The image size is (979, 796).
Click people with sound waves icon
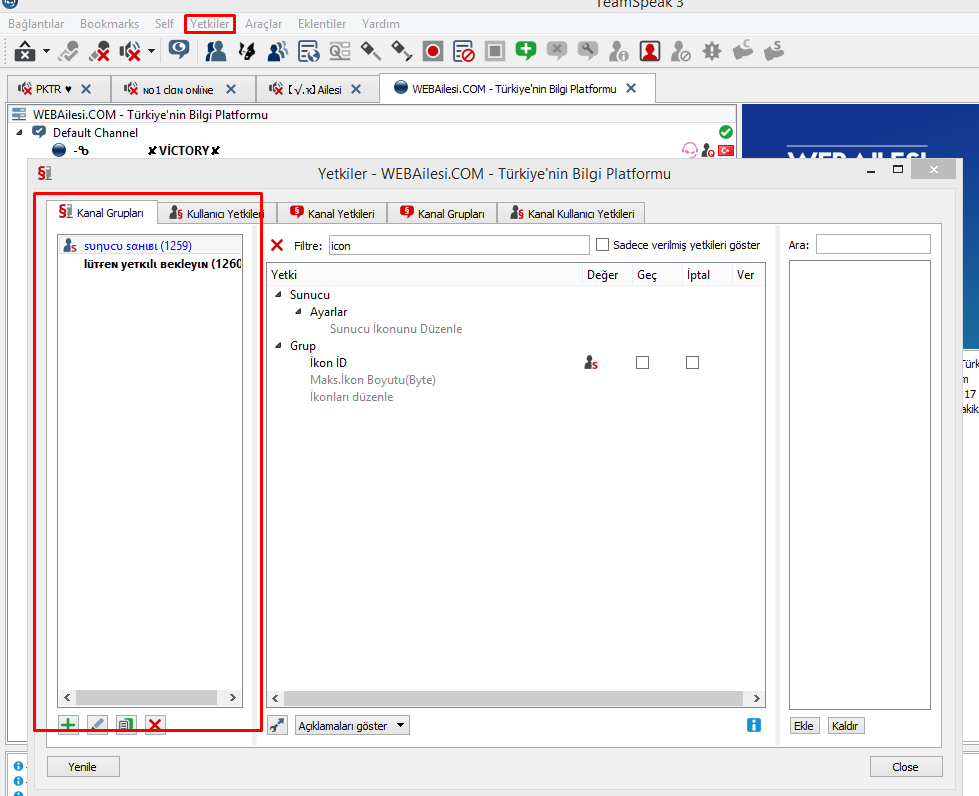point(278,51)
